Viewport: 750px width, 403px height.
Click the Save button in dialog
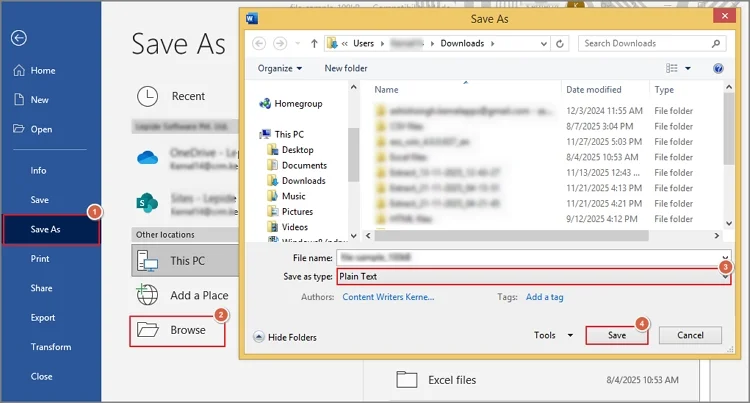617,335
